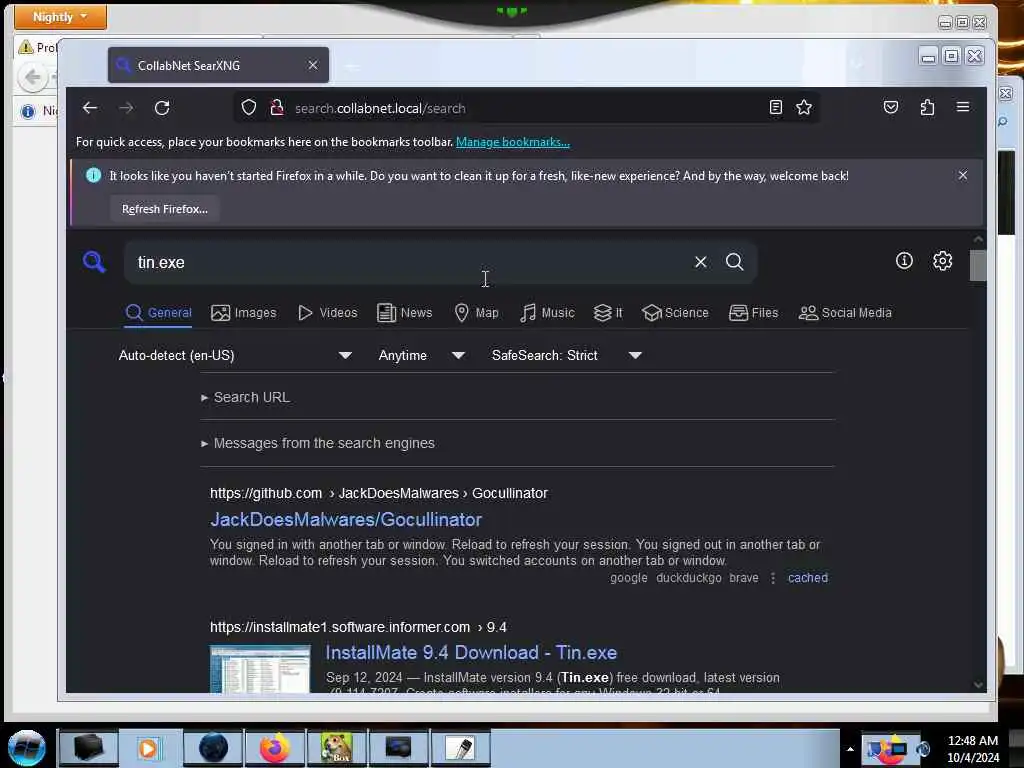1024x768 pixels.
Task: Open the Nightly menu button
Action: click(60, 16)
